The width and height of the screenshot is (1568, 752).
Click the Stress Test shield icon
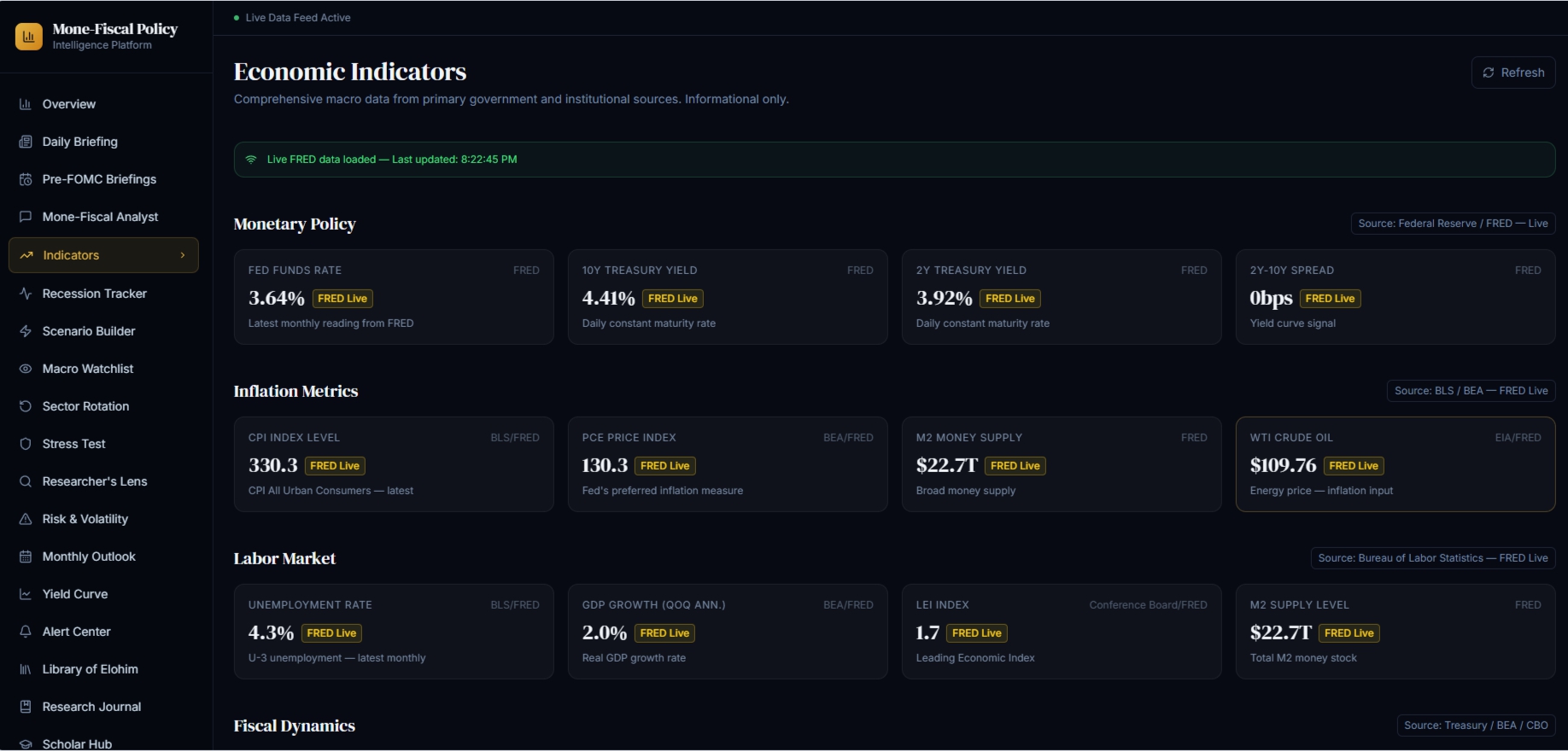pos(26,444)
